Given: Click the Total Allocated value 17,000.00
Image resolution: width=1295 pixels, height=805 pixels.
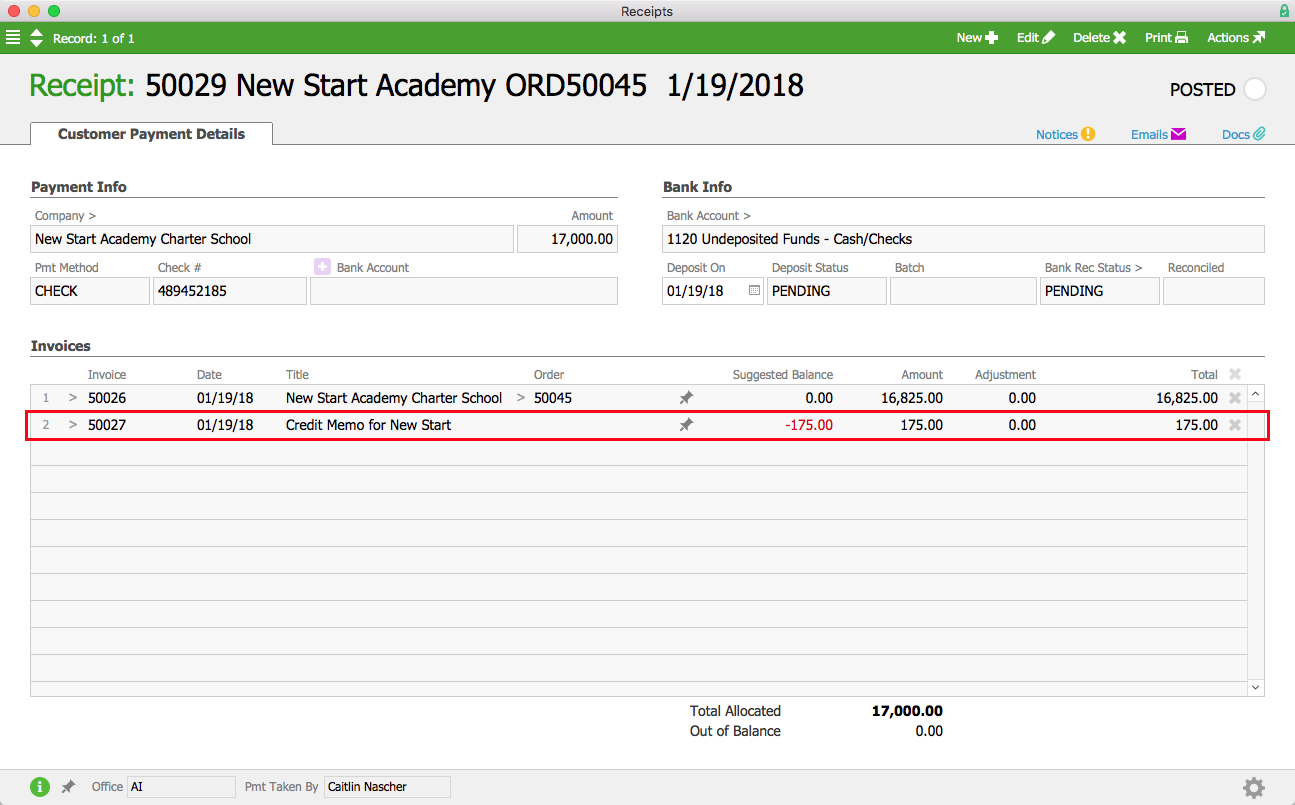Looking at the screenshot, I should point(907,711).
